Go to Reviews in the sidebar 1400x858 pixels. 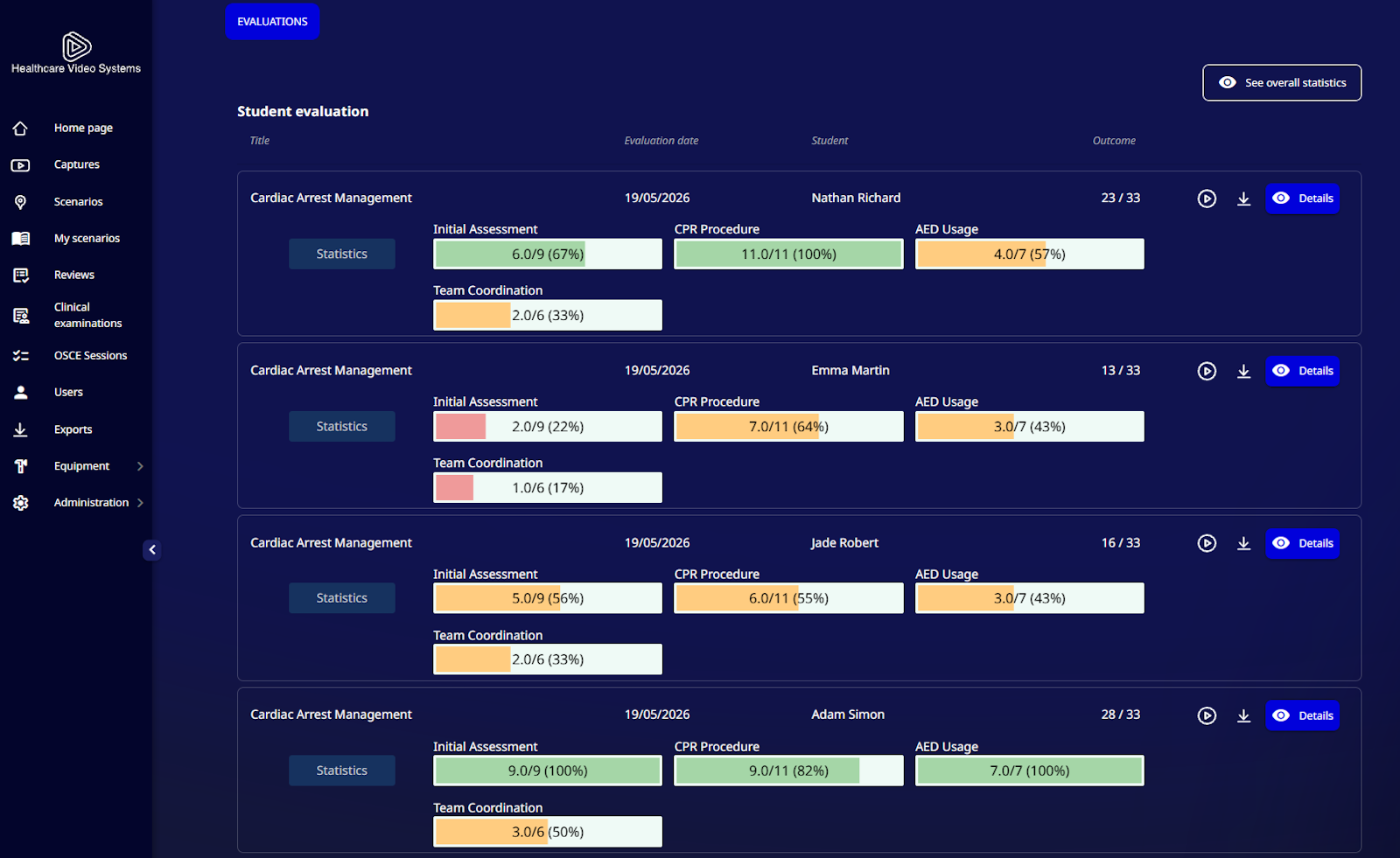click(74, 276)
